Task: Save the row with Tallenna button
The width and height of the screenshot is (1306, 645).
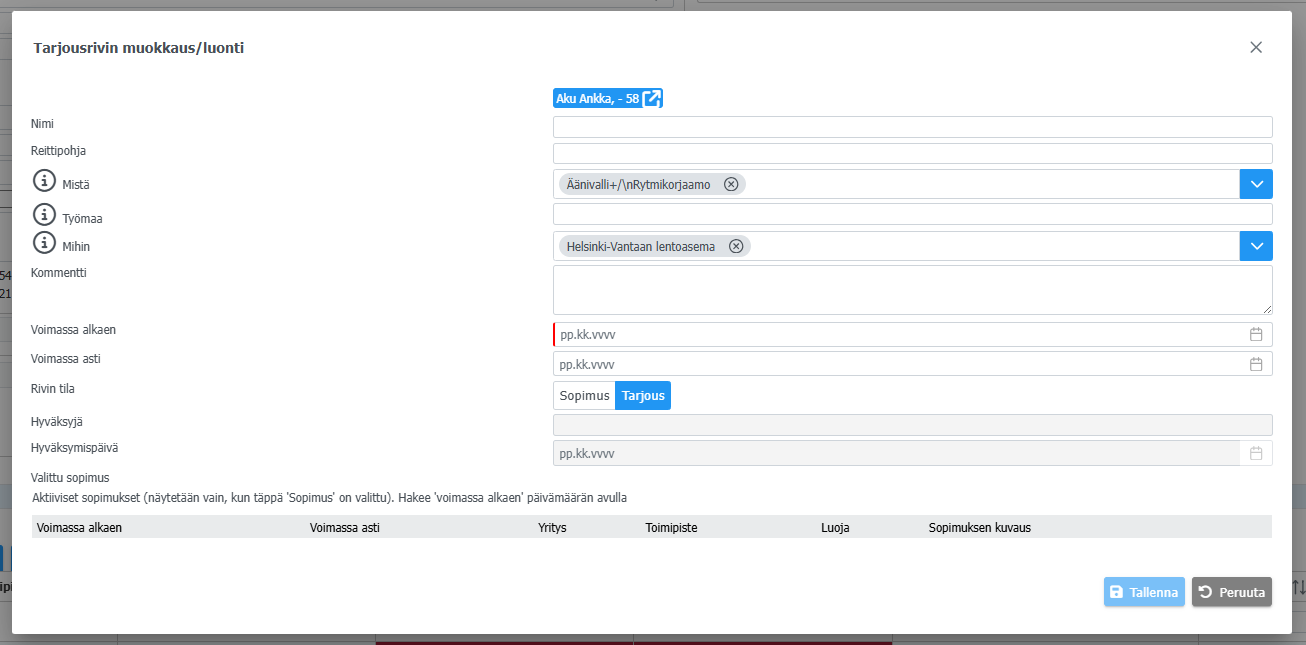Action: coord(1144,592)
